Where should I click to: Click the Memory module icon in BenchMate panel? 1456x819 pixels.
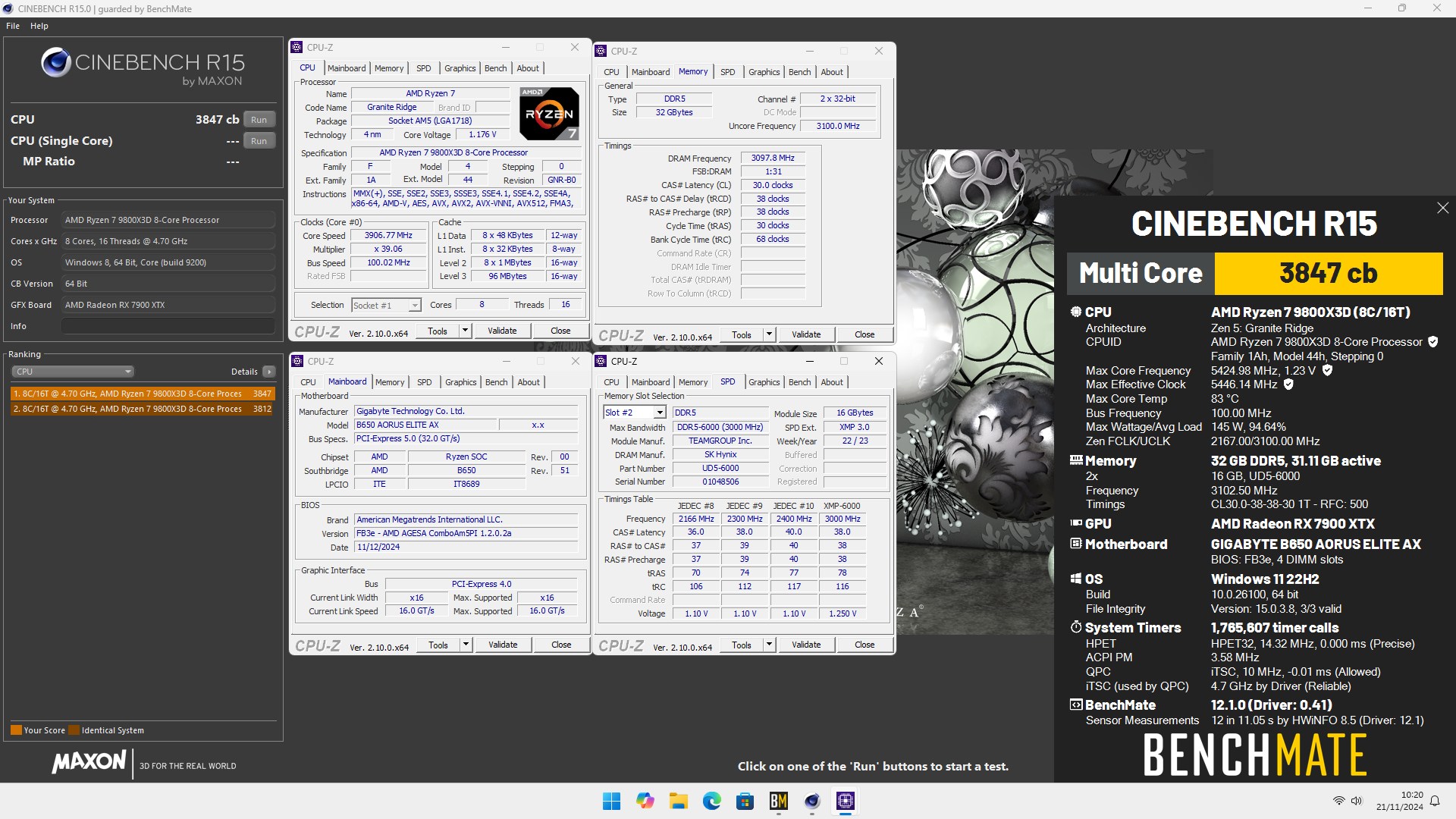[1075, 460]
